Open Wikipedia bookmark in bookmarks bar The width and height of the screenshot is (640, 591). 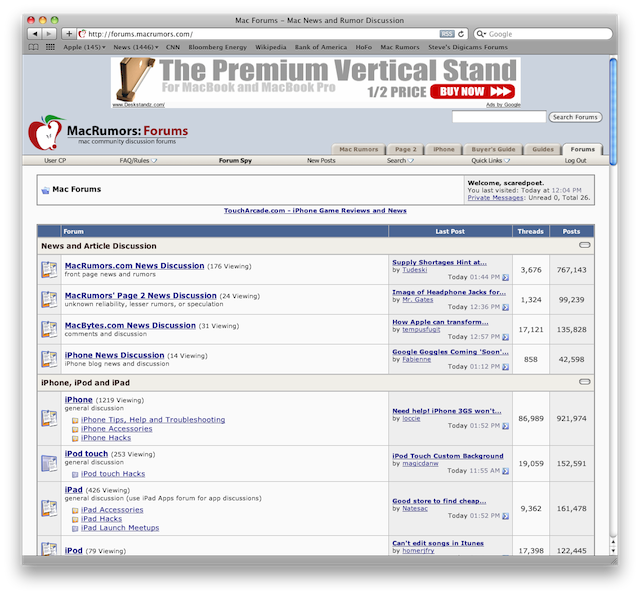(271, 47)
